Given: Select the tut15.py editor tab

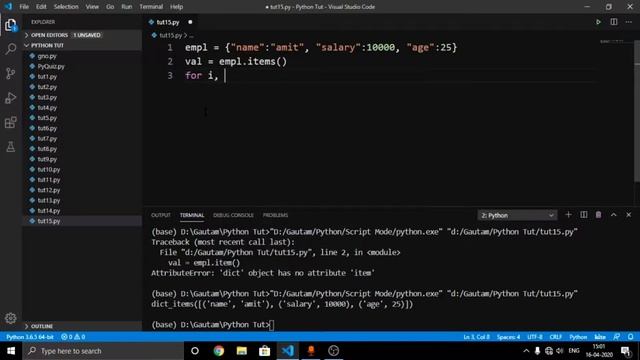Looking at the screenshot, I should 168,22.
